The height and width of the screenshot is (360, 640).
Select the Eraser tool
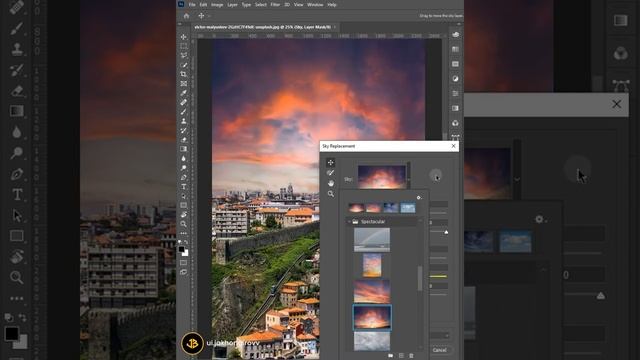click(184, 140)
